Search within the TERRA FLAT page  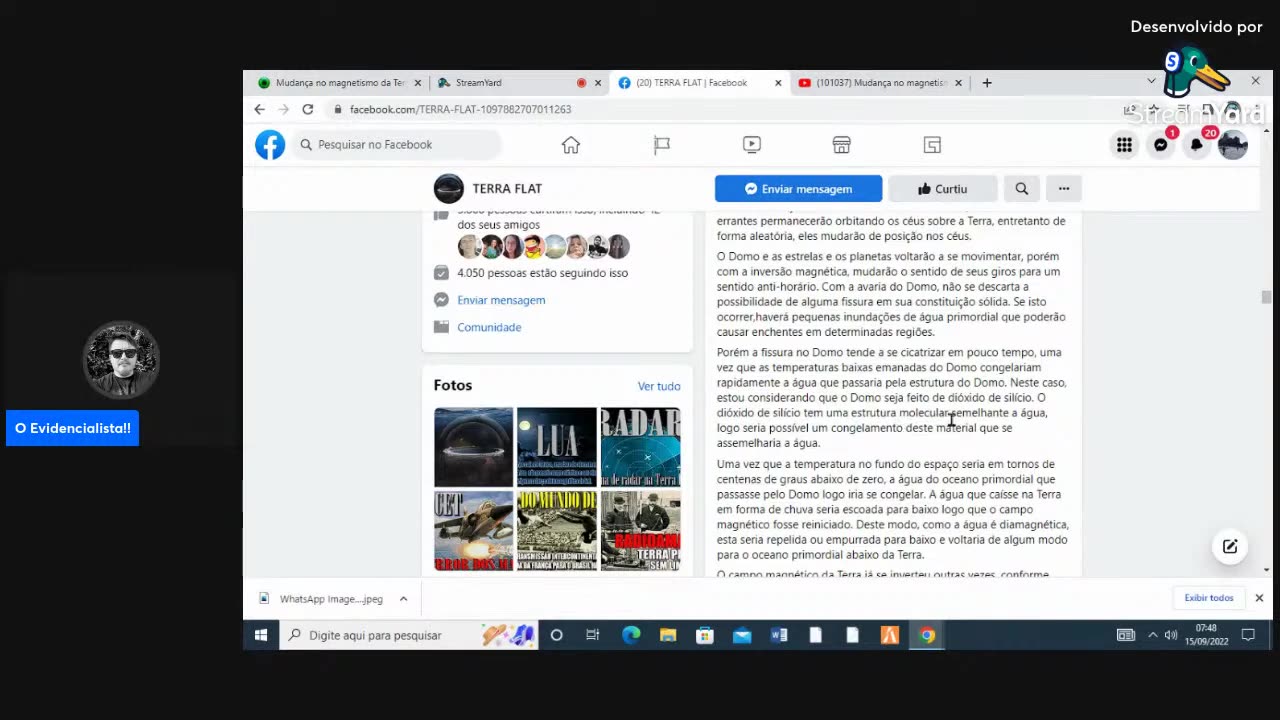[x=1022, y=188]
